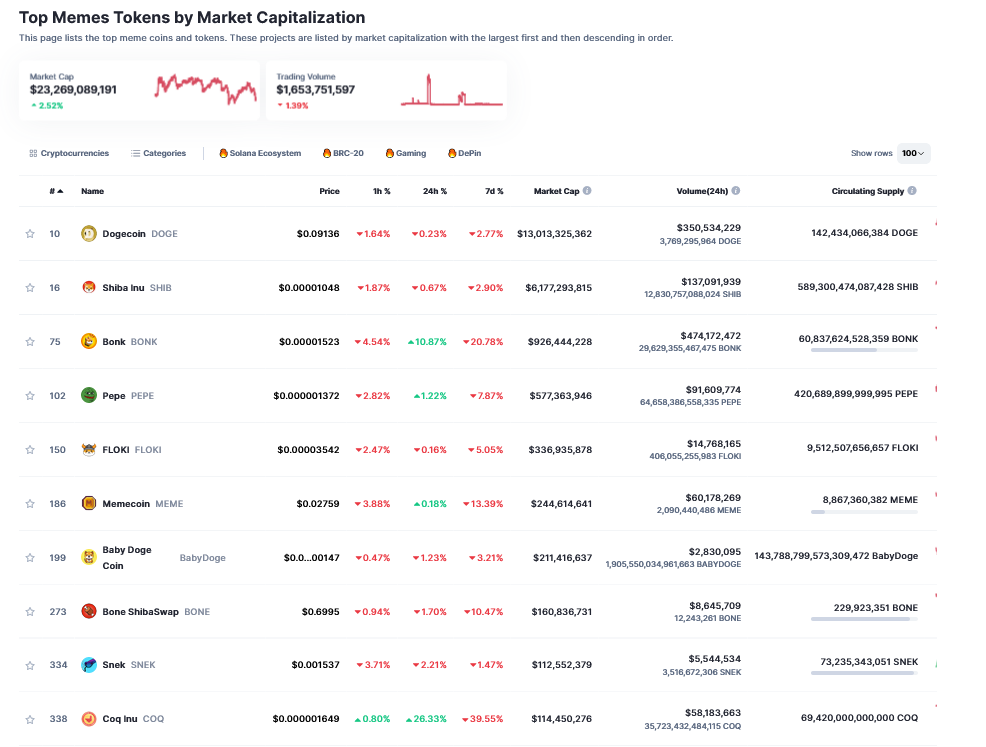Click the Bonk token logo
The image size is (986, 747).
point(88,341)
